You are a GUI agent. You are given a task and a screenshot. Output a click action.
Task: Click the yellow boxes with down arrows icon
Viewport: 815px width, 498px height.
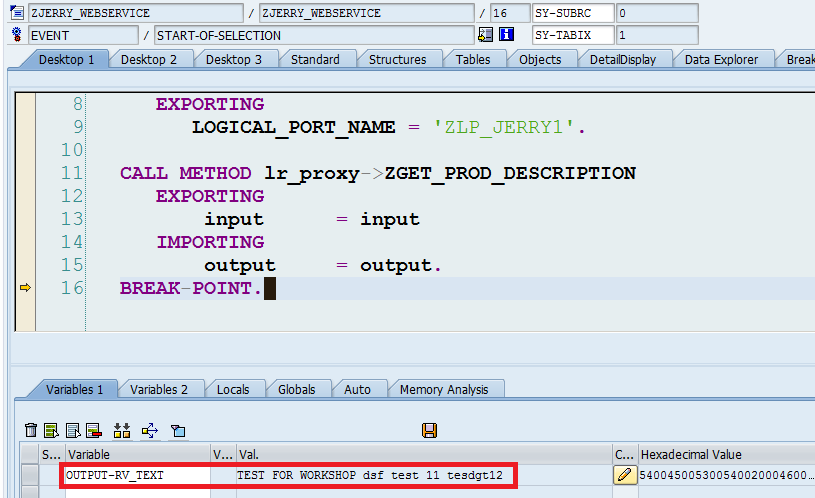tap(122, 430)
